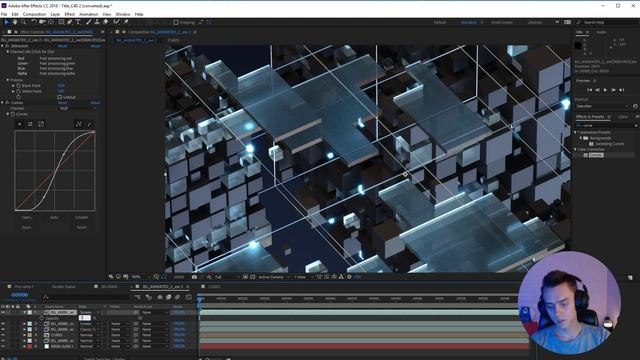Collapse Channel Info group
Viewport: 640px width, 360px height.
point(8,52)
